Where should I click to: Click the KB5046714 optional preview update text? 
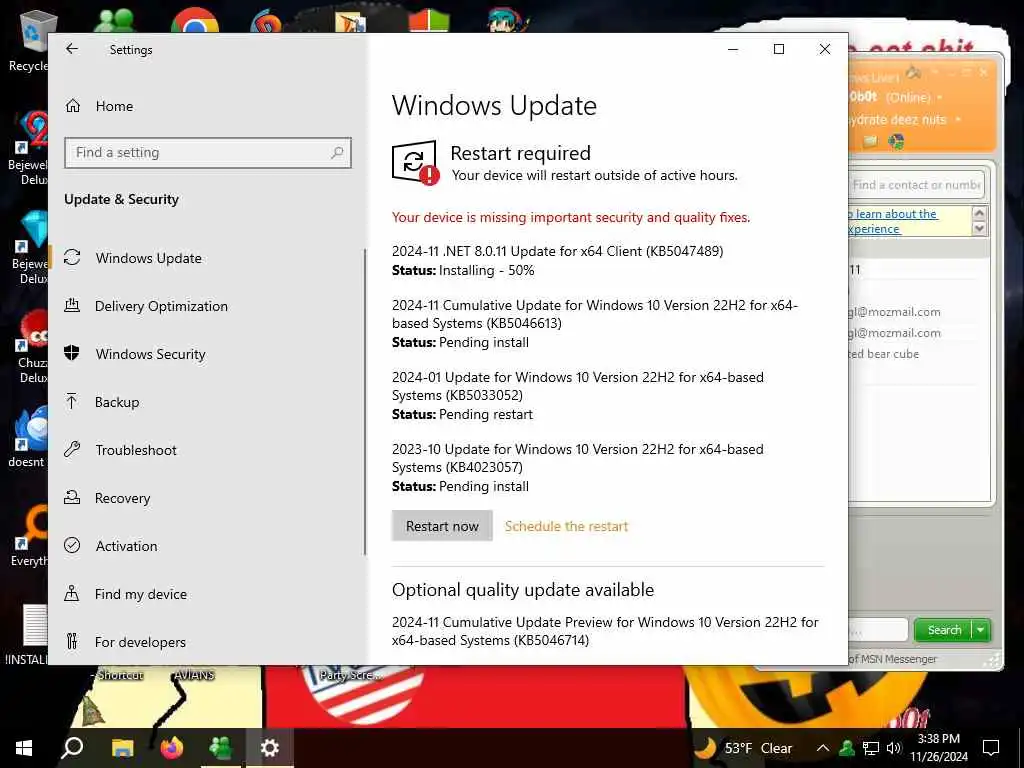605,632
